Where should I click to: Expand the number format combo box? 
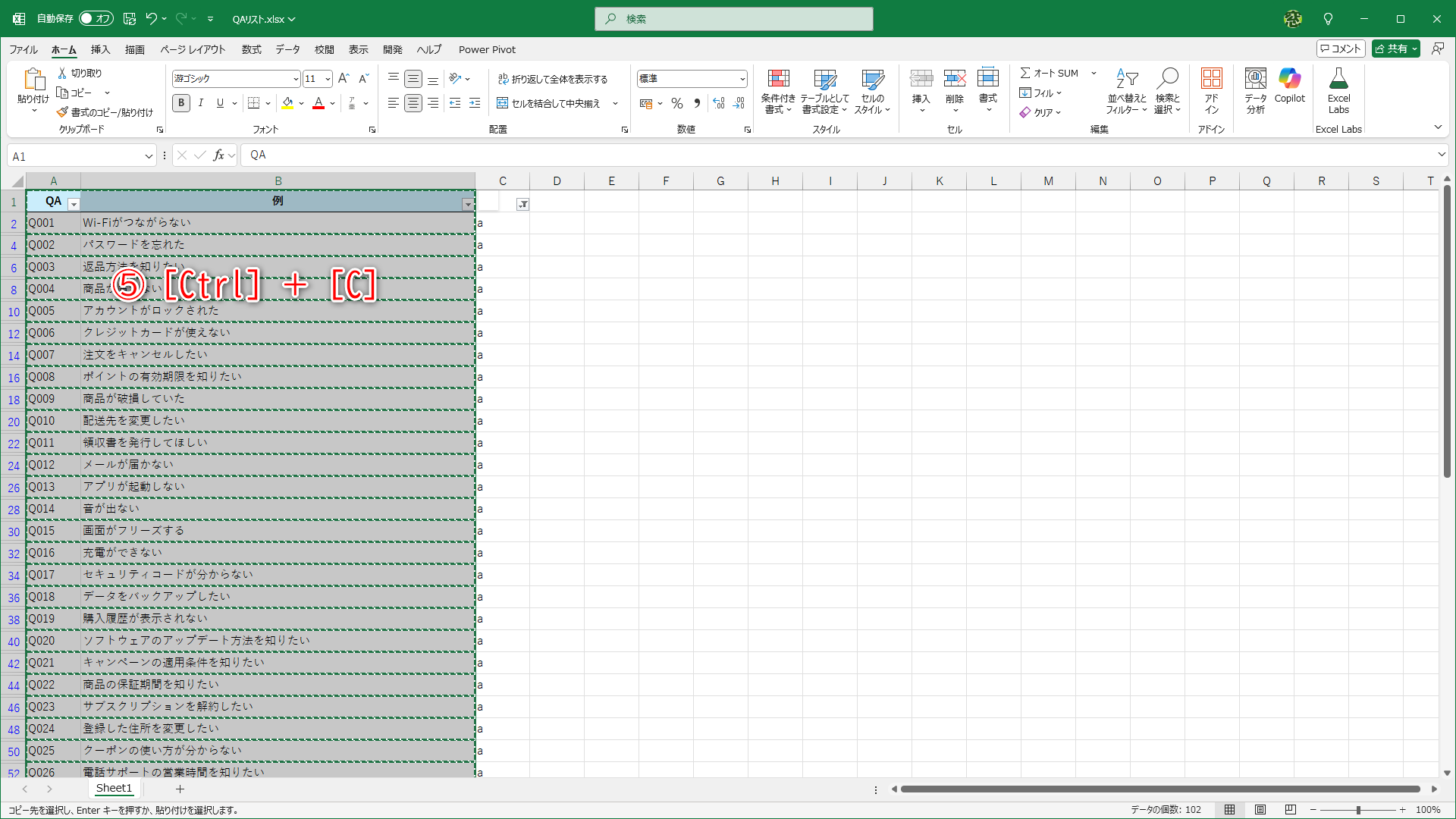point(742,79)
